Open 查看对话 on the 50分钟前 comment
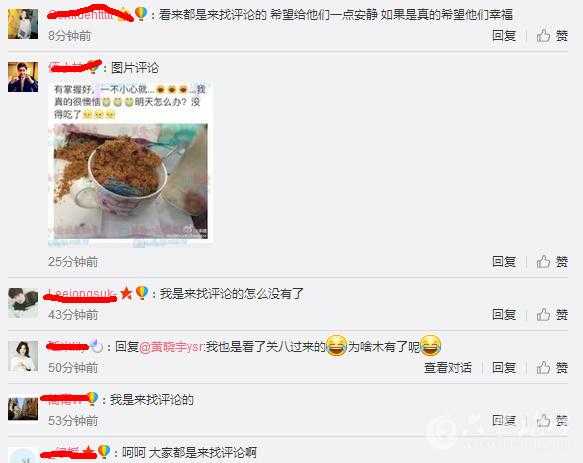 (x=448, y=368)
